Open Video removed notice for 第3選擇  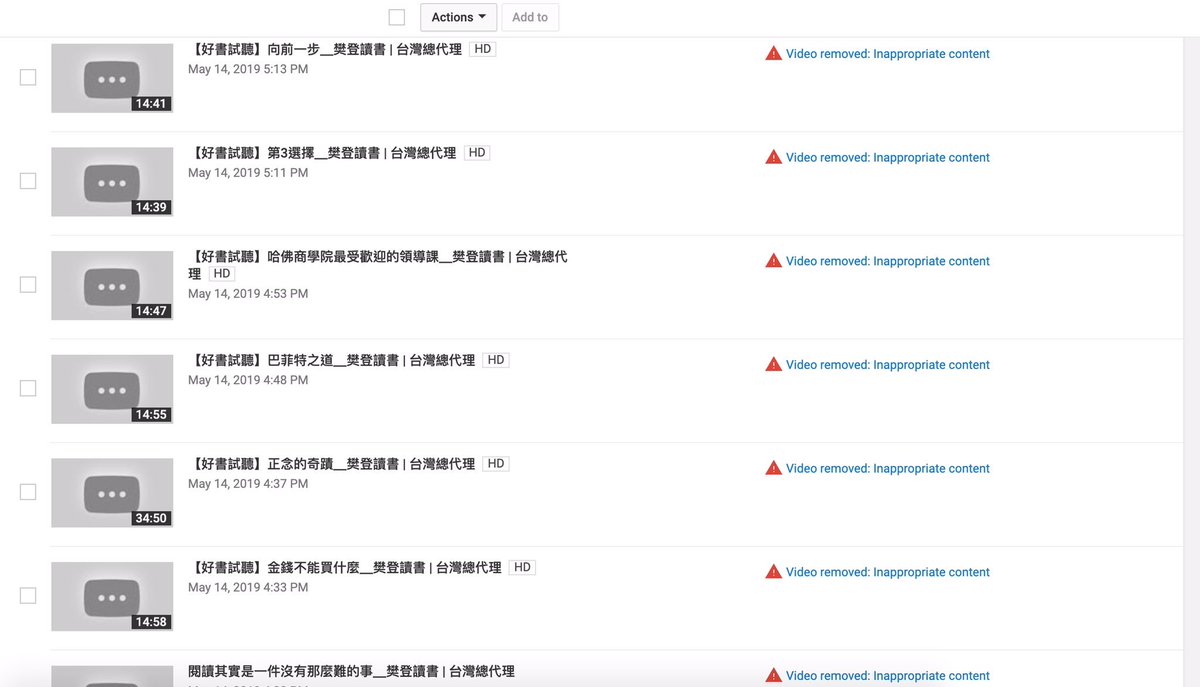tap(888, 158)
